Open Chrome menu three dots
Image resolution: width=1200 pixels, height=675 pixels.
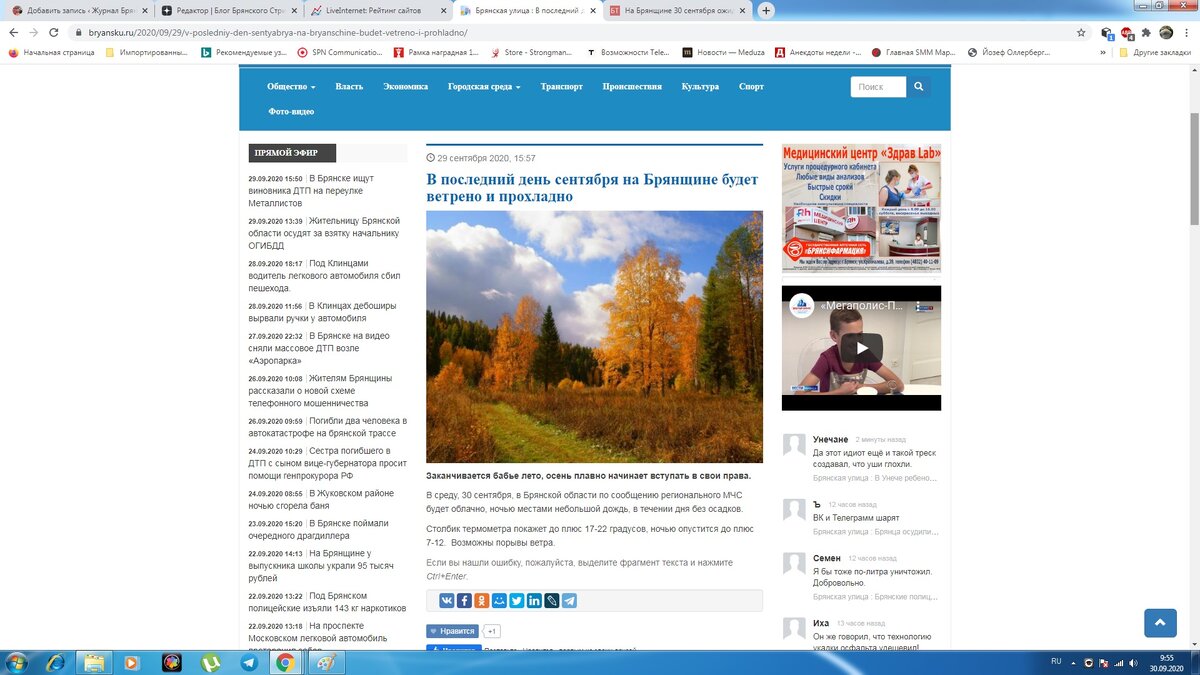pyautogui.click(x=1187, y=32)
